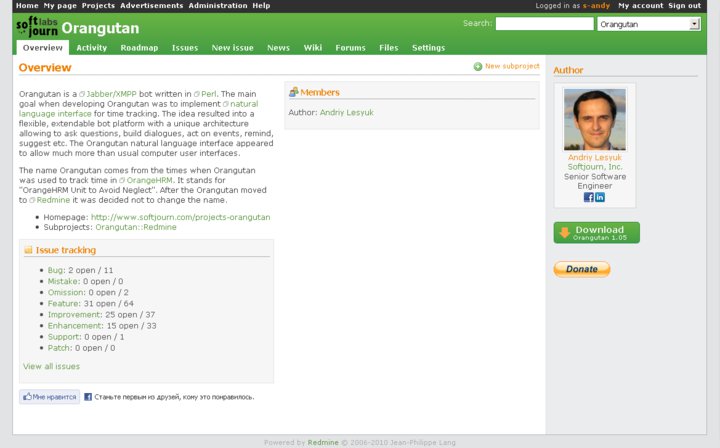Click the Members group icon
The width and height of the screenshot is (720, 448).
click(x=293, y=92)
